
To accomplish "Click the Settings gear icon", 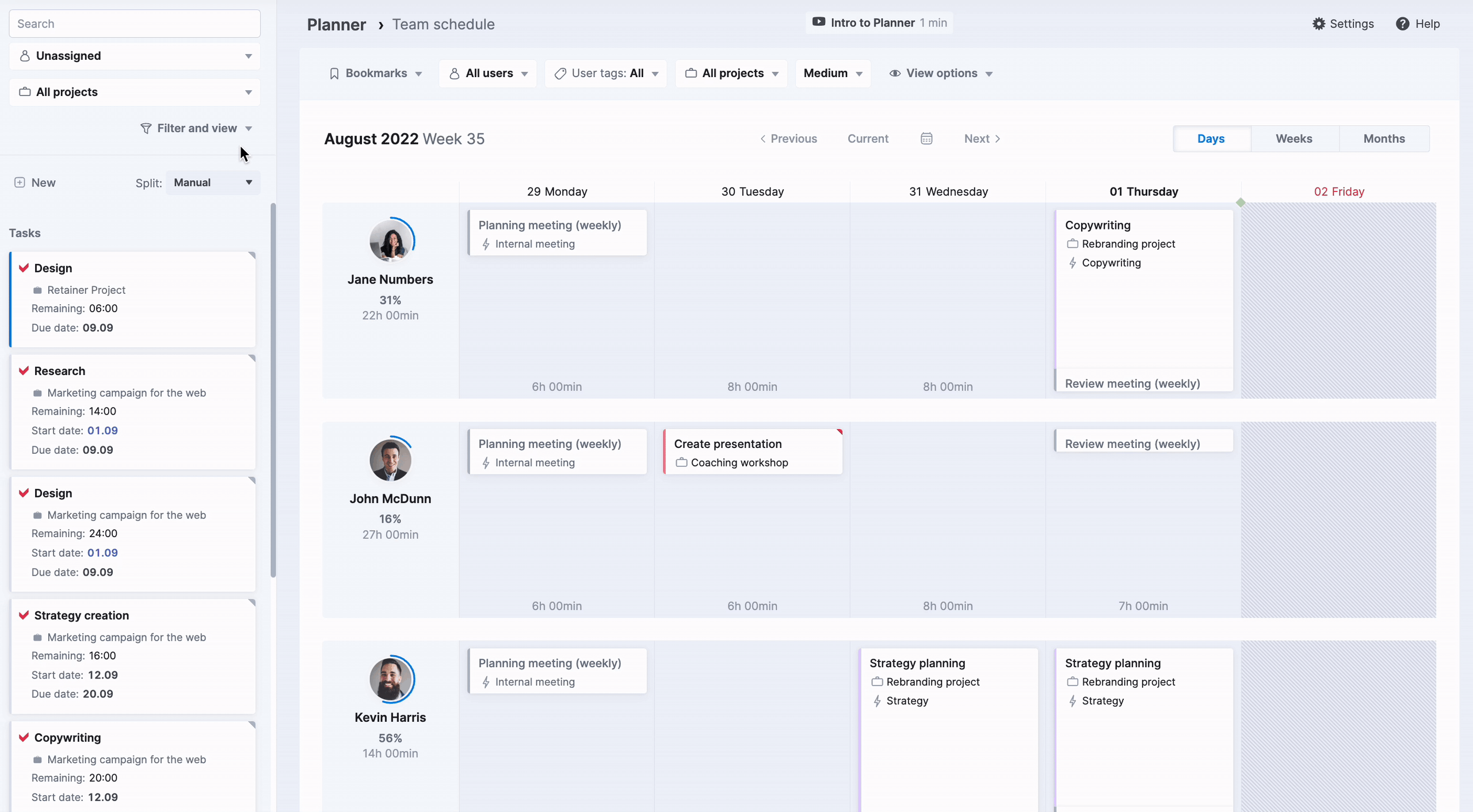I will click(x=1318, y=24).
